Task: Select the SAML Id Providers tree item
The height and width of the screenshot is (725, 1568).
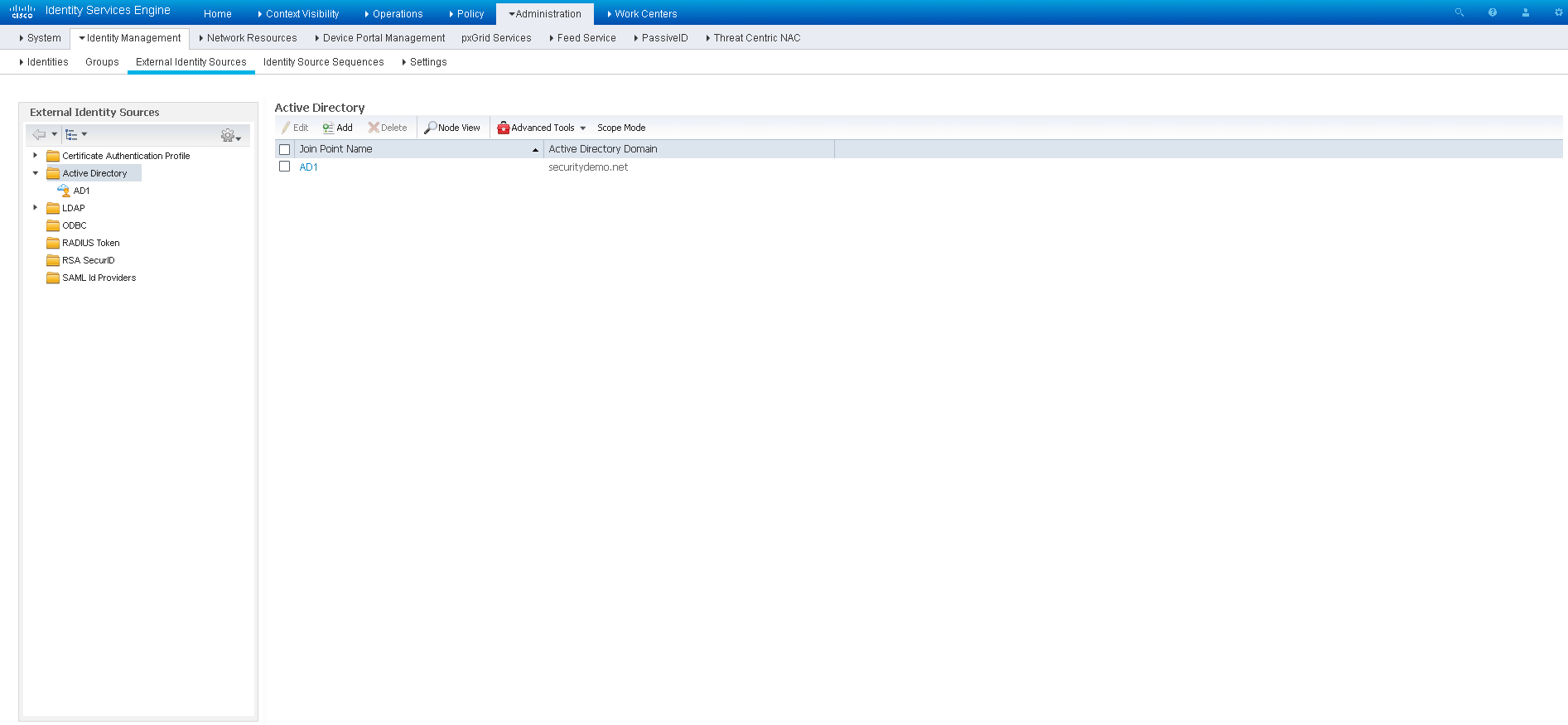Action: [x=99, y=278]
